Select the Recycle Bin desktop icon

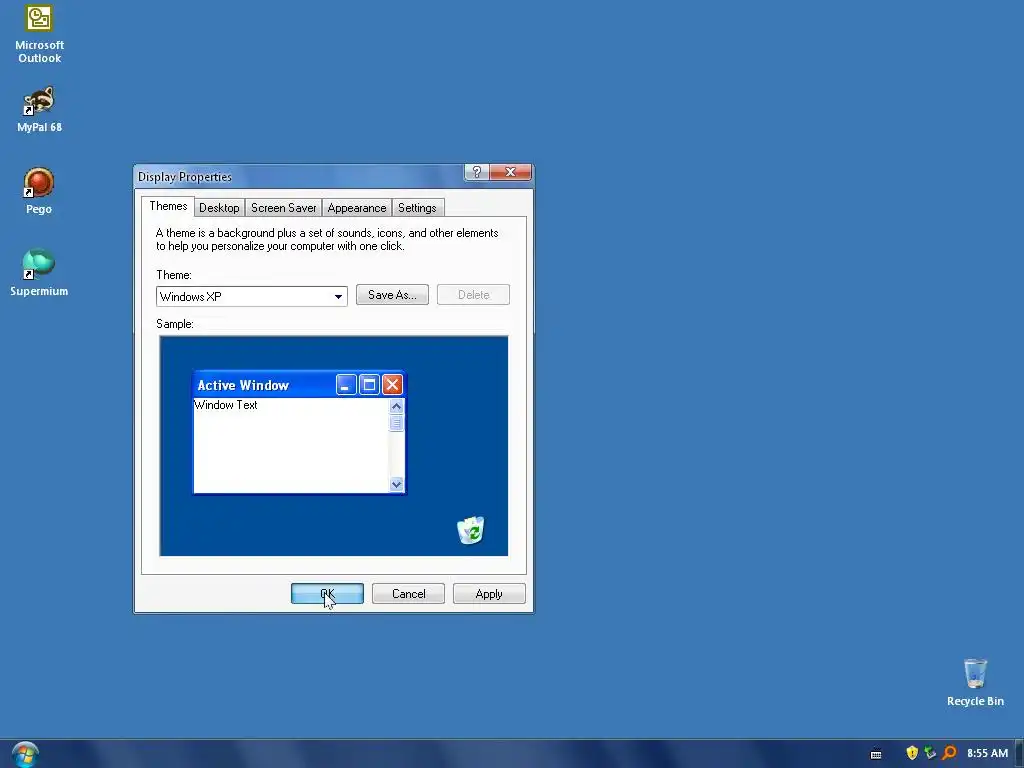point(975,682)
